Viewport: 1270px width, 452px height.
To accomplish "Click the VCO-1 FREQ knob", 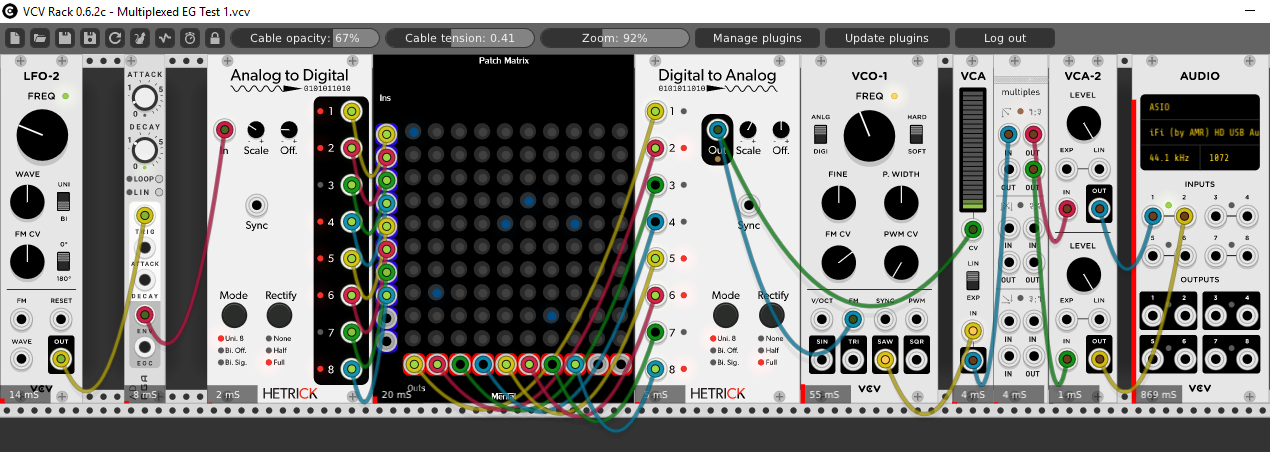I will click(x=869, y=136).
